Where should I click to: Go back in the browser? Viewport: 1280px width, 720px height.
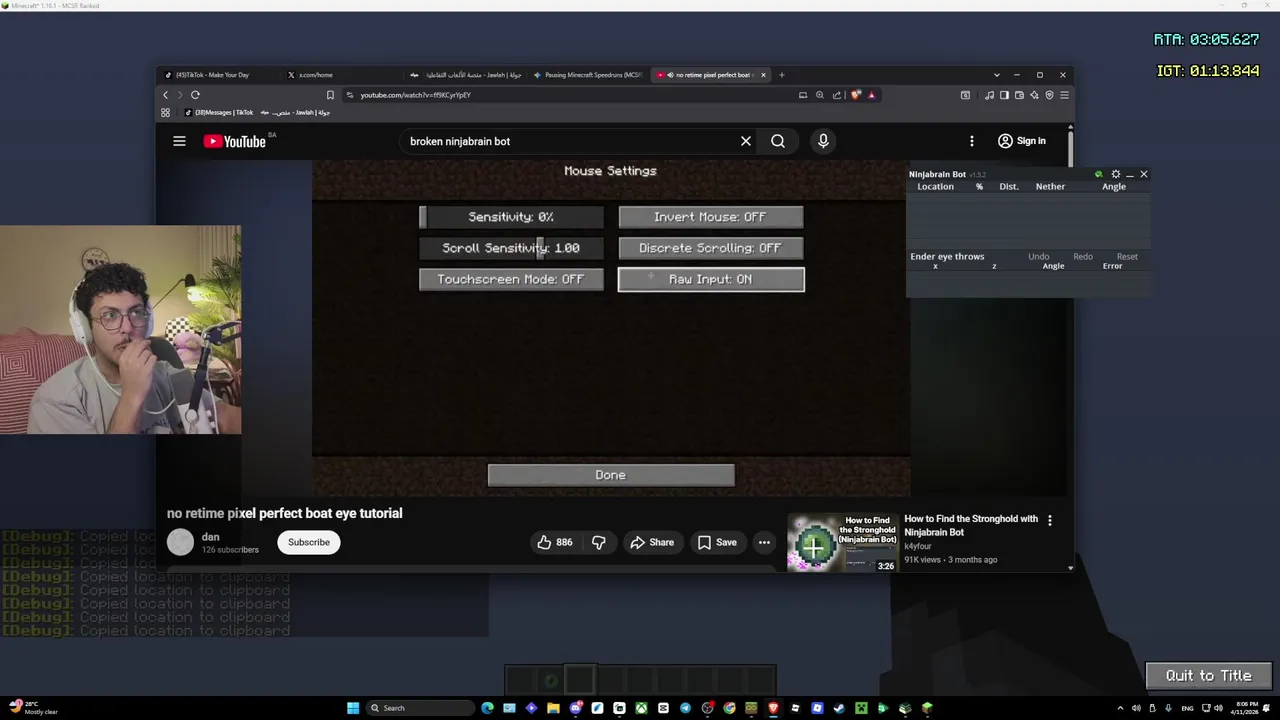[x=166, y=95]
